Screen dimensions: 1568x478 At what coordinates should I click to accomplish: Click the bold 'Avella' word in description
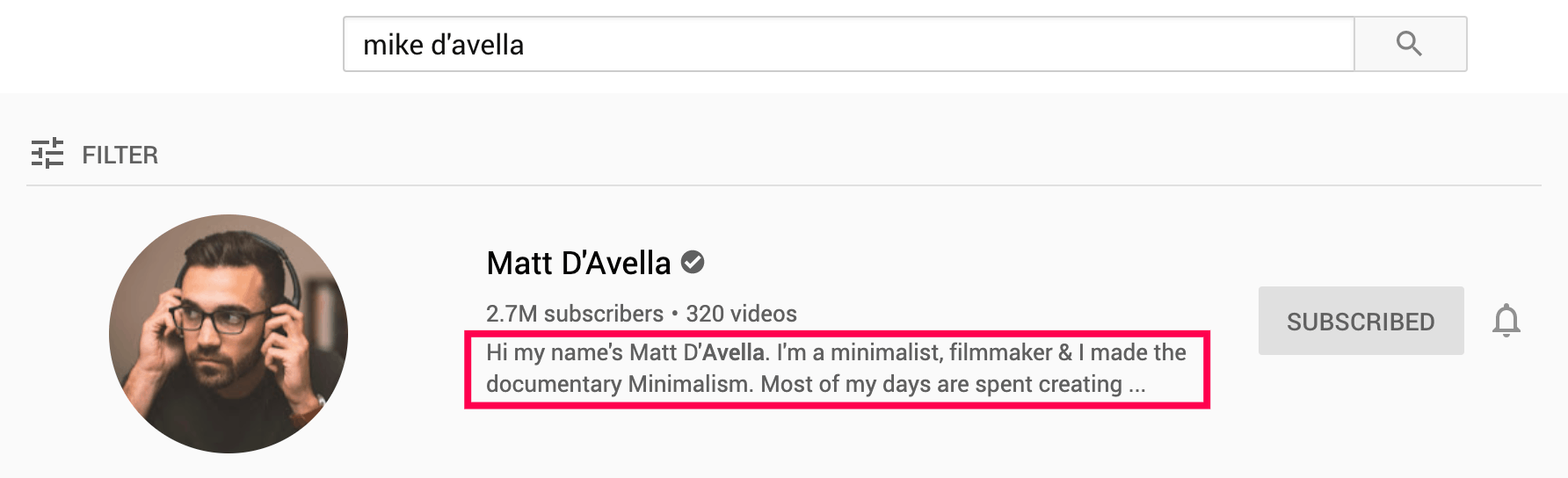click(733, 352)
